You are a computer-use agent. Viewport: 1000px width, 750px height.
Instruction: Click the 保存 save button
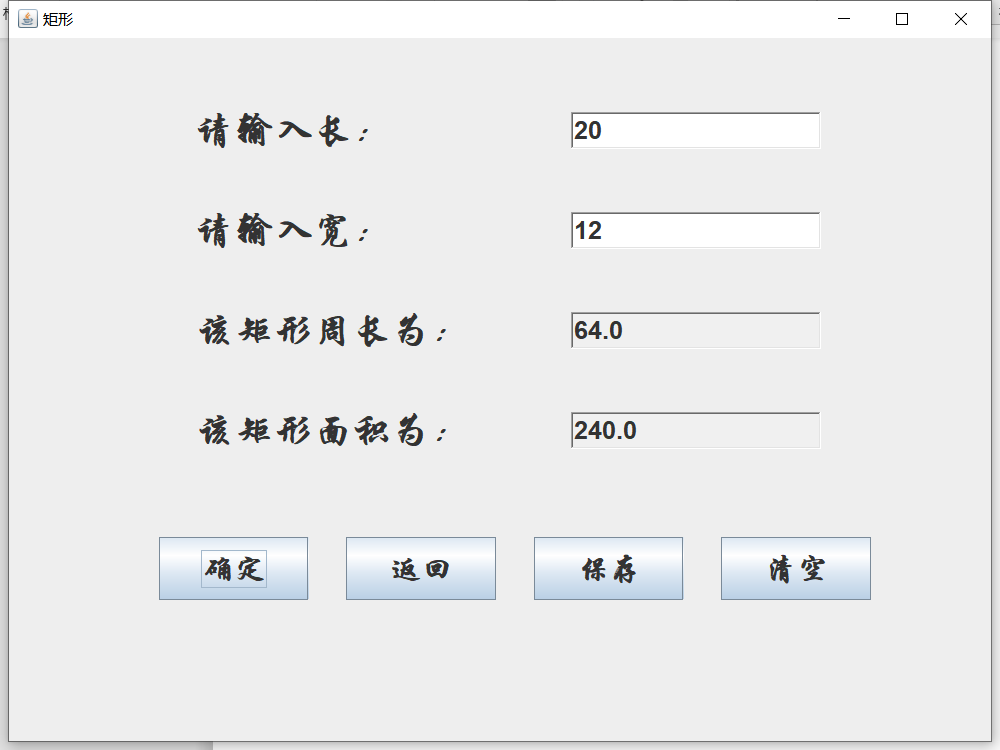tap(608, 568)
